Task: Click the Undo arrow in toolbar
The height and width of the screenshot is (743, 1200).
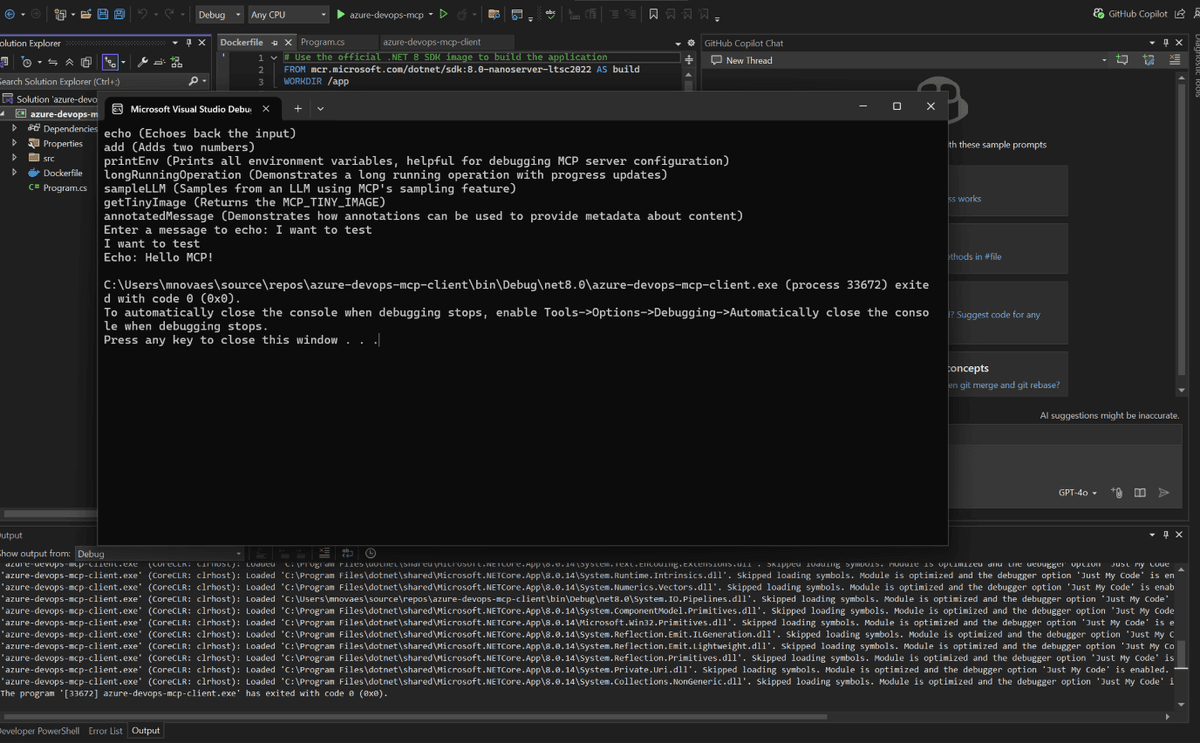Action: 142,14
